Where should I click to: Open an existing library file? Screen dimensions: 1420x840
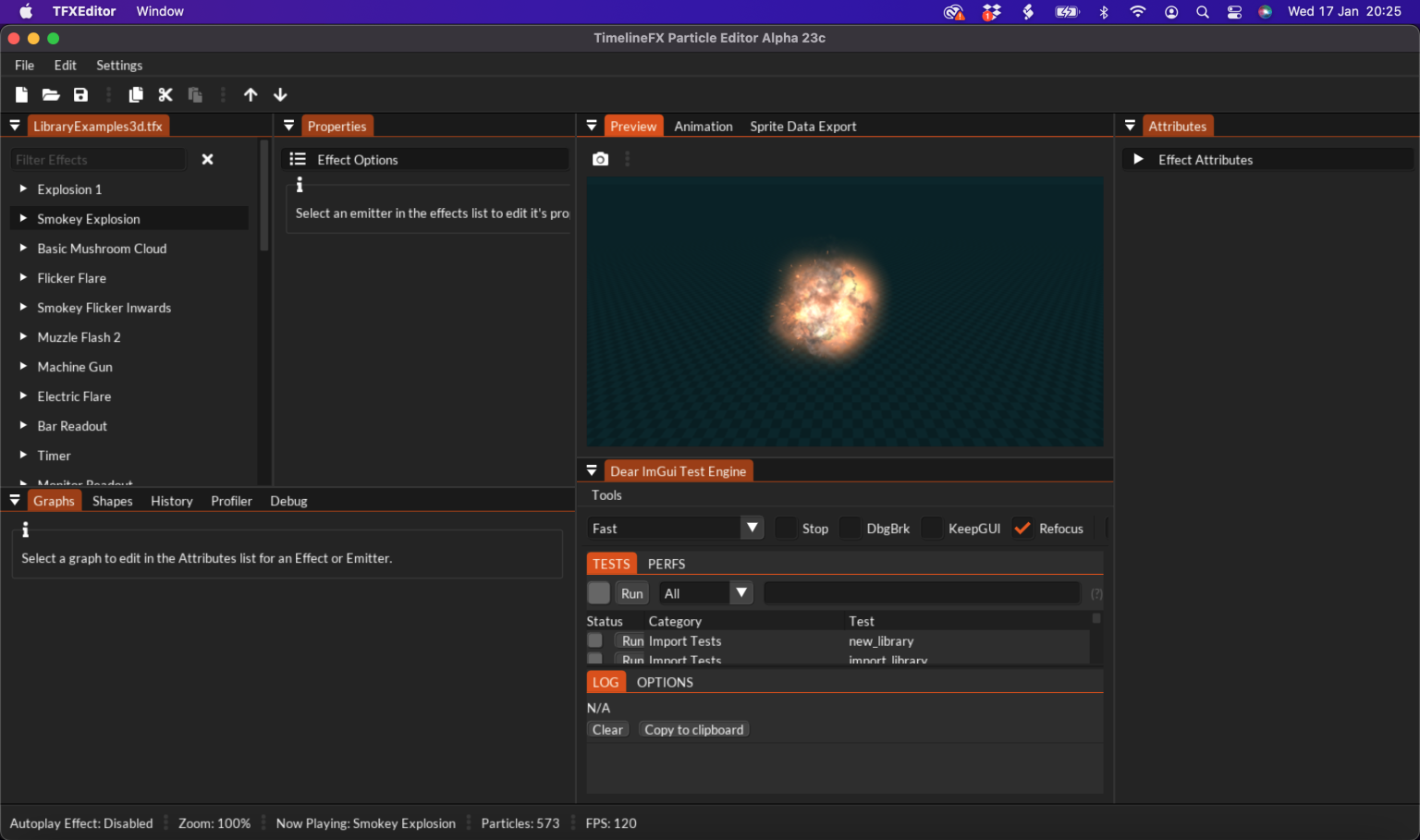coord(51,94)
